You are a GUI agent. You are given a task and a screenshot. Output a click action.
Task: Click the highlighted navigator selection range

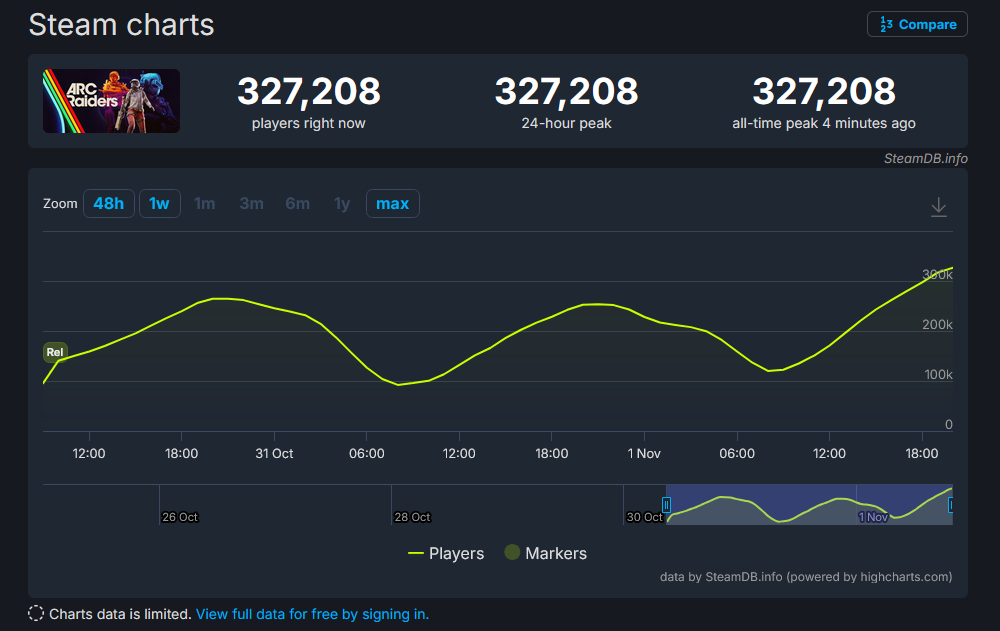(809, 505)
